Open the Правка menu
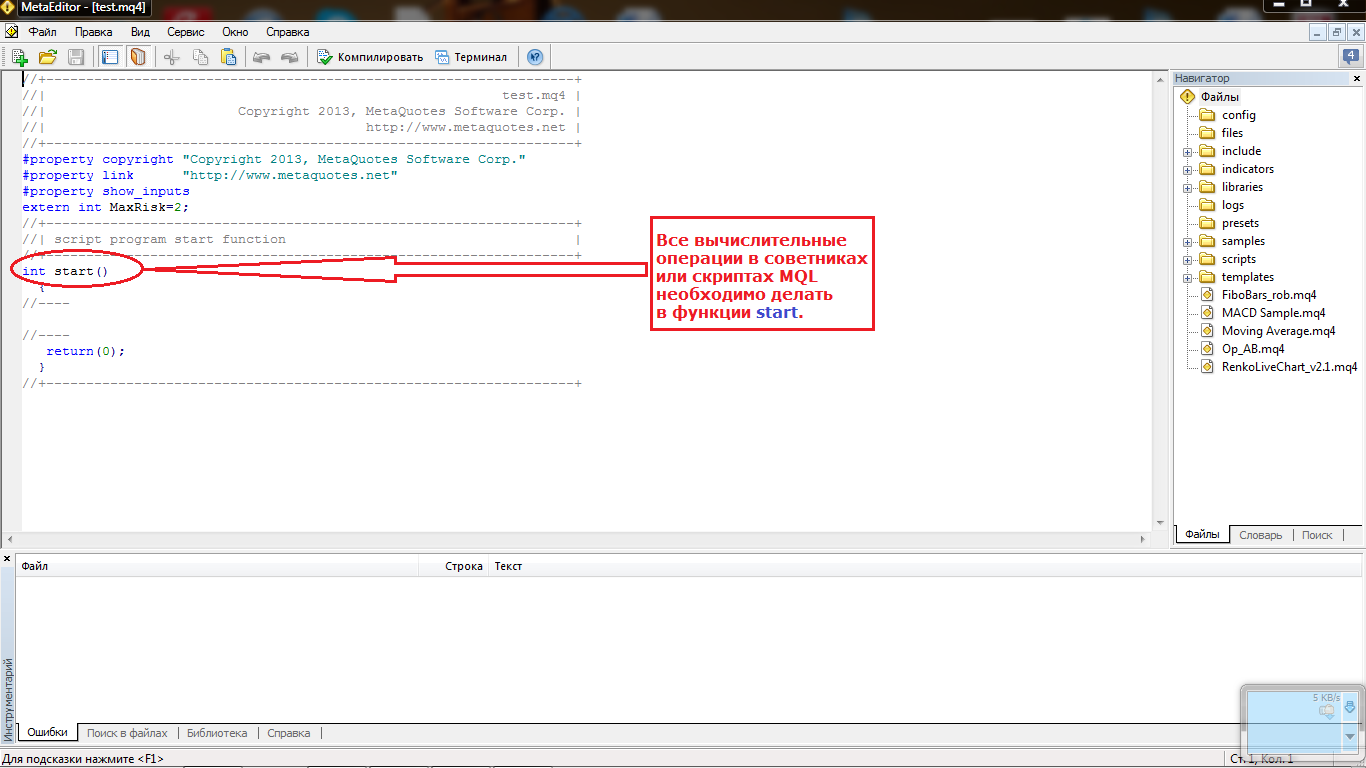1366x768 pixels. click(94, 32)
